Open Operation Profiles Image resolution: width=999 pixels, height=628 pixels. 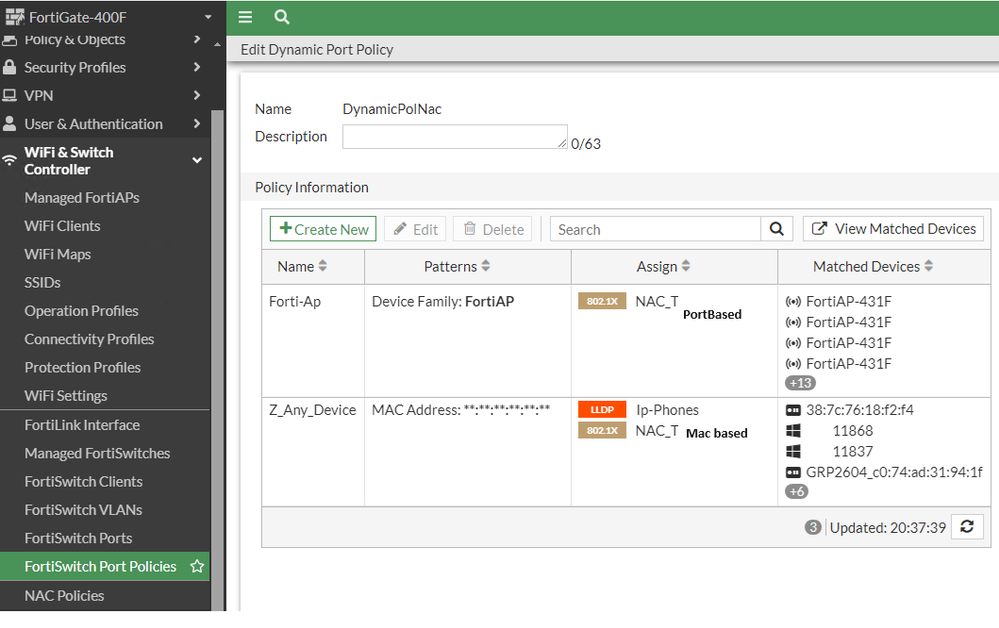pos(81,311)
